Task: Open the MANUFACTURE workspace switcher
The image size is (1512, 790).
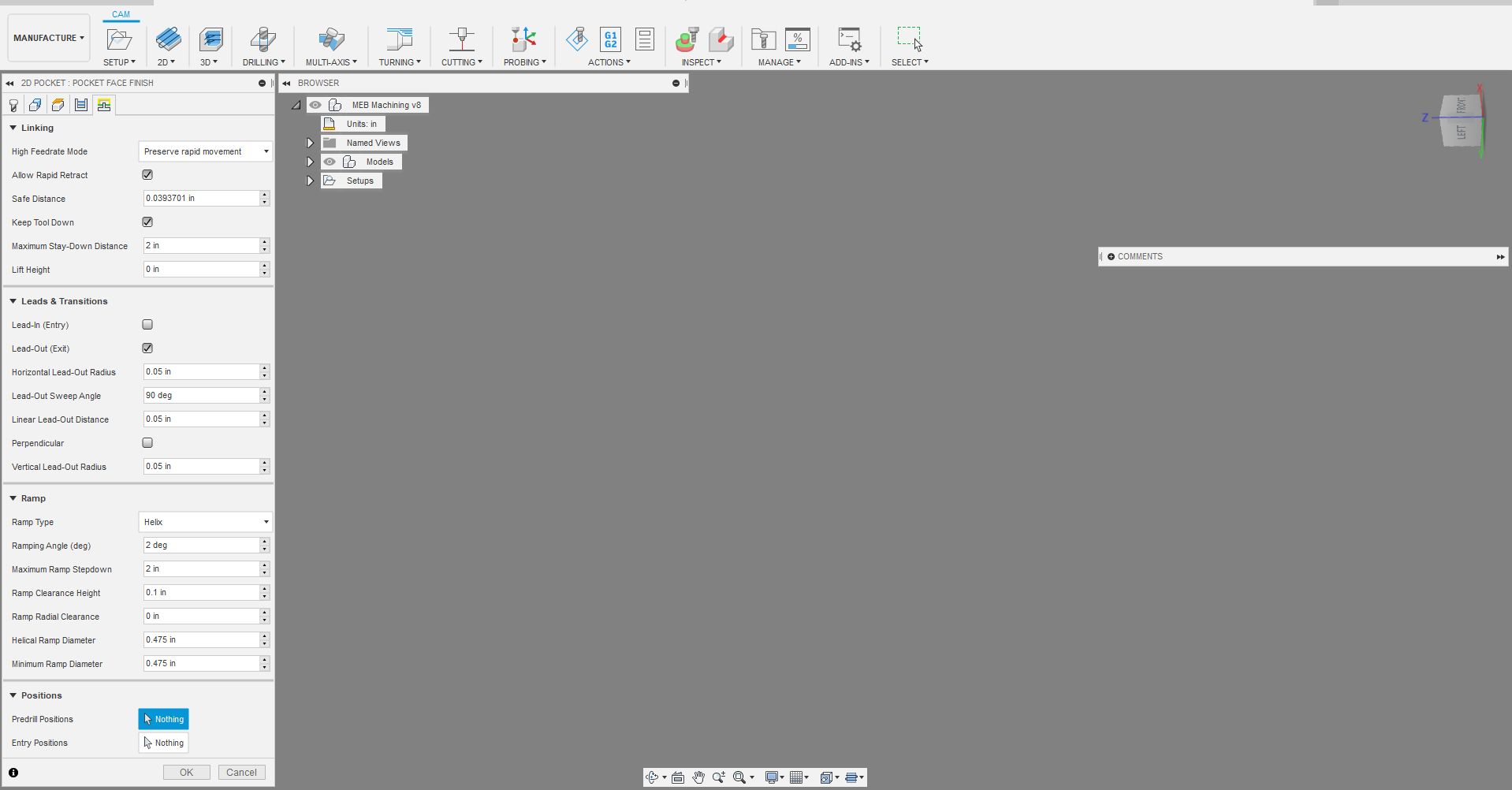Action: point(48,37)
